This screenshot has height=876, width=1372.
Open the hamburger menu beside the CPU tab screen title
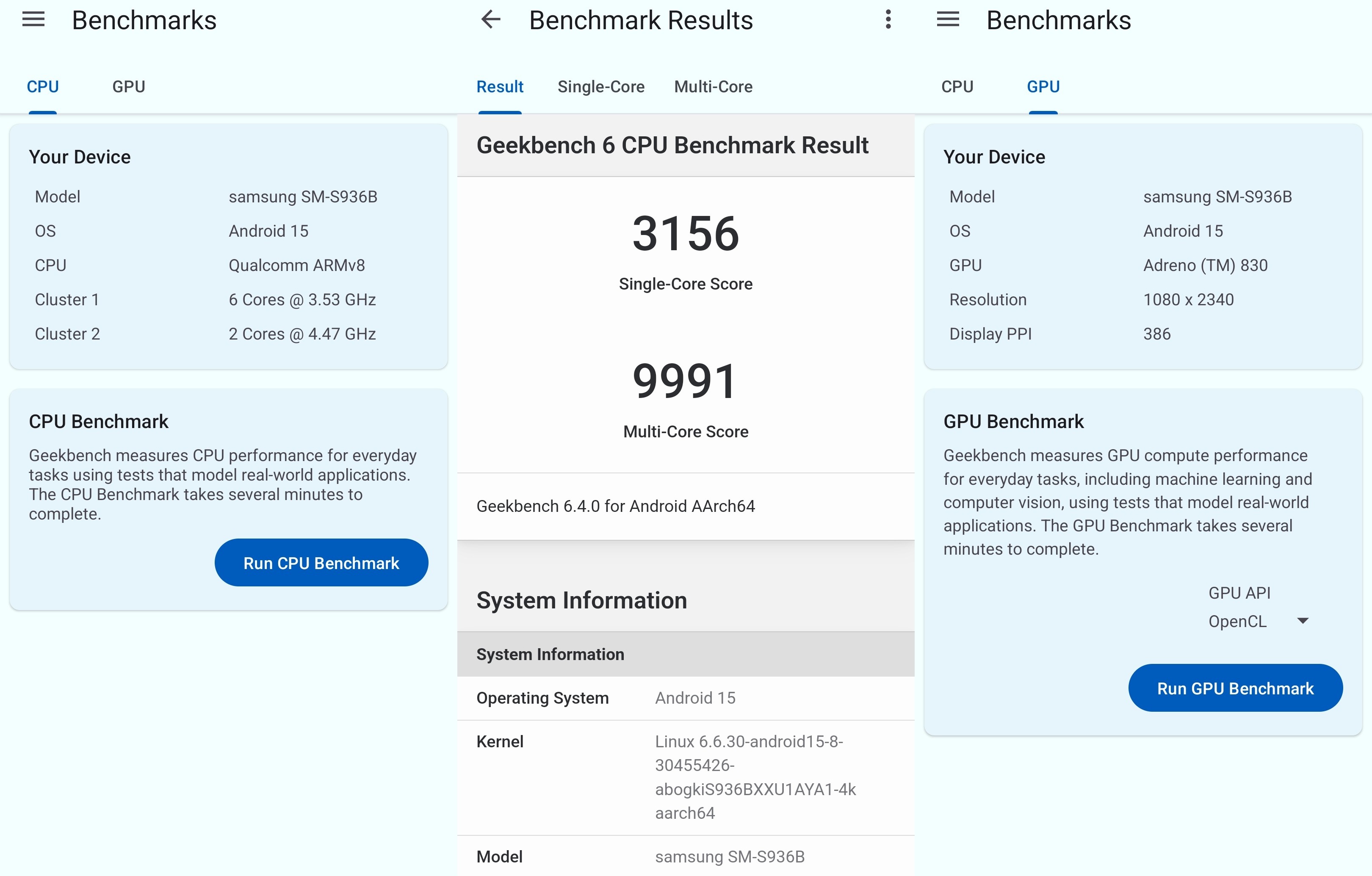[33, 20]
